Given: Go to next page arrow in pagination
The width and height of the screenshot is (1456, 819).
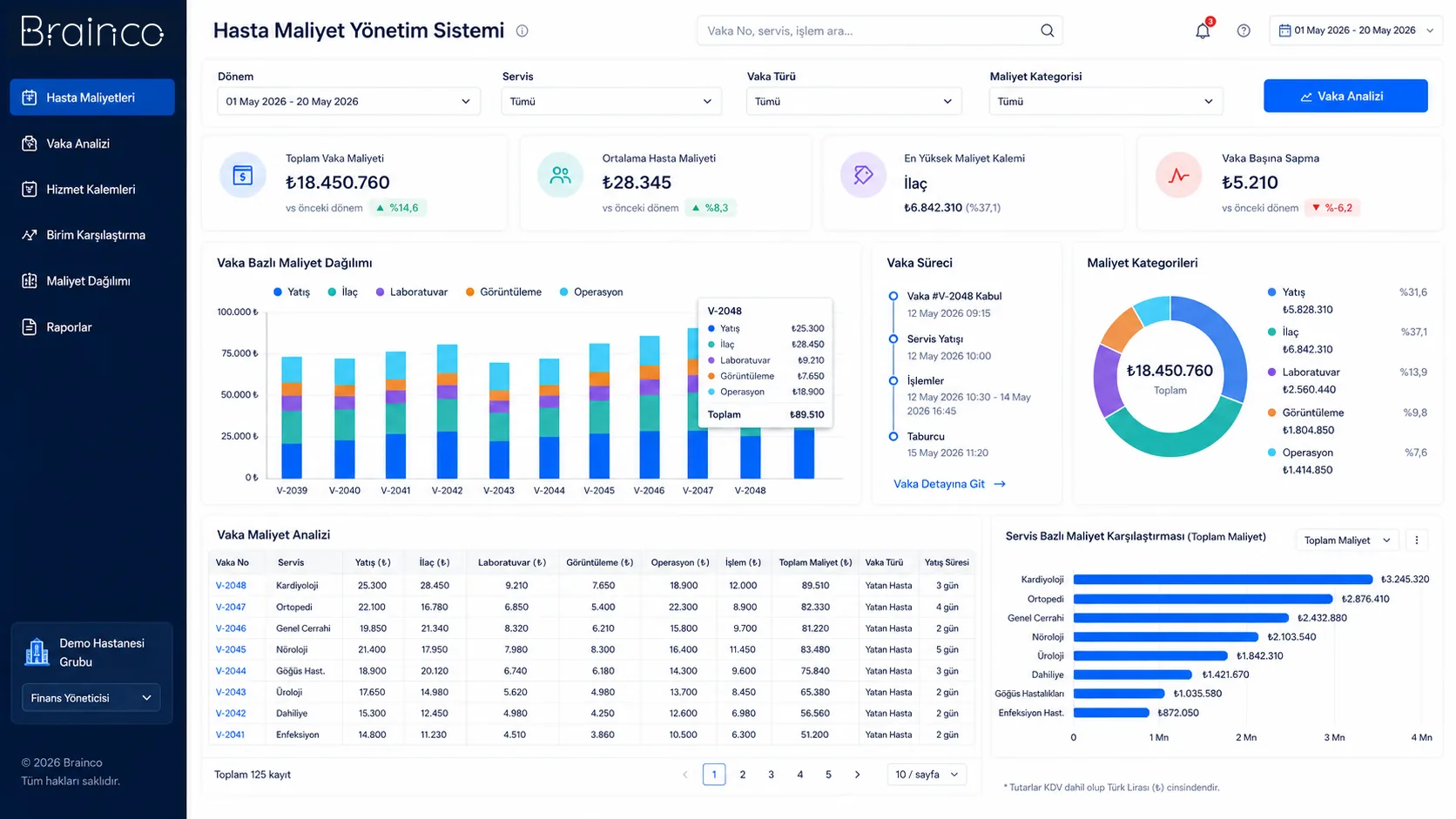Looking at the screenshot, I should (857, 775).
